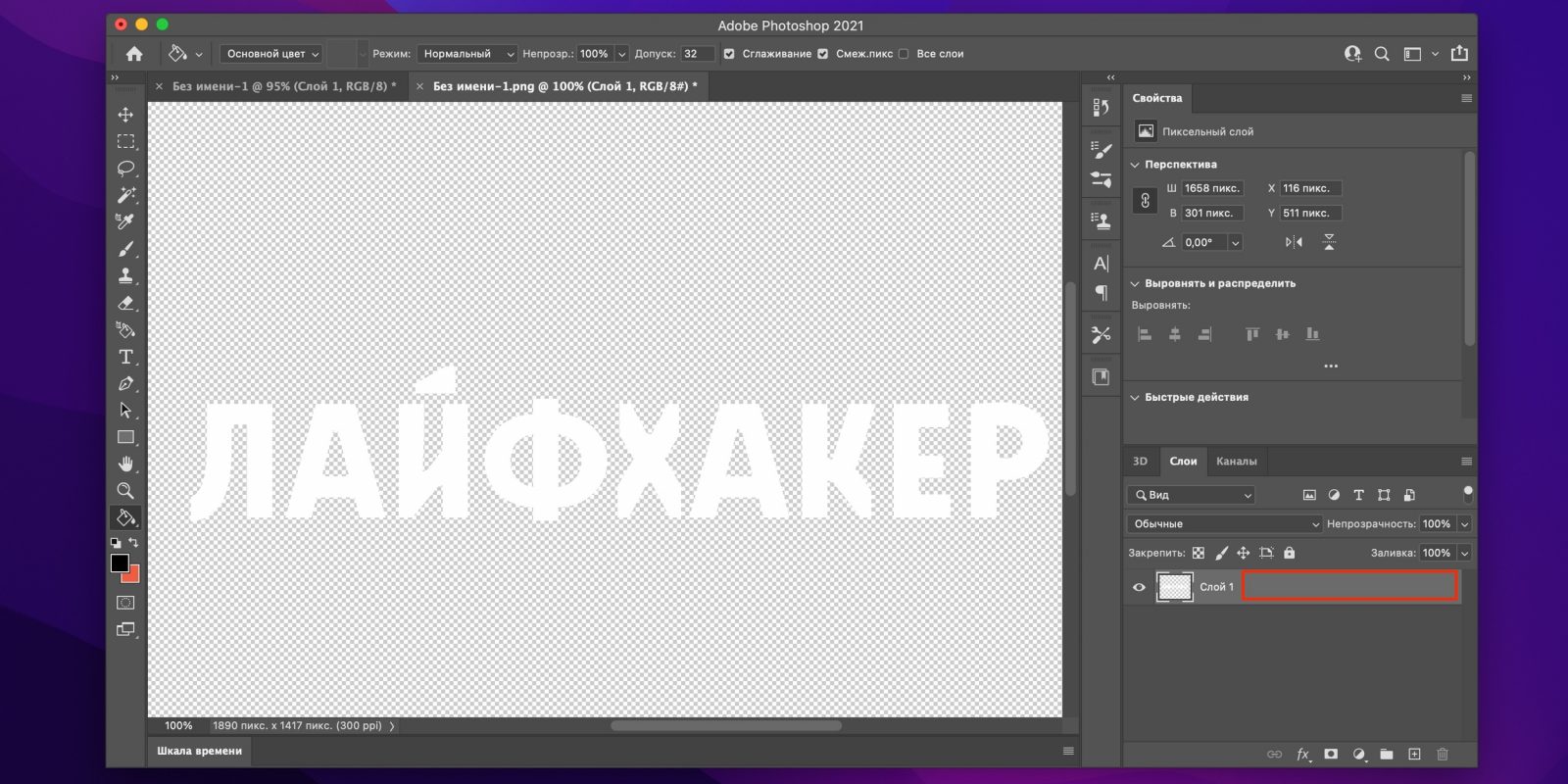This screenshot has width=1568, height=784.
Task: Flip the layer horizontally in Properties
Action: tap(1294, 242)
